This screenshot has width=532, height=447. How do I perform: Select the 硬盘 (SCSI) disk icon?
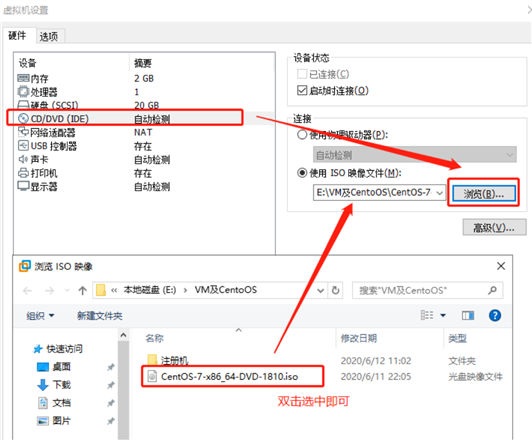point(23,105)
